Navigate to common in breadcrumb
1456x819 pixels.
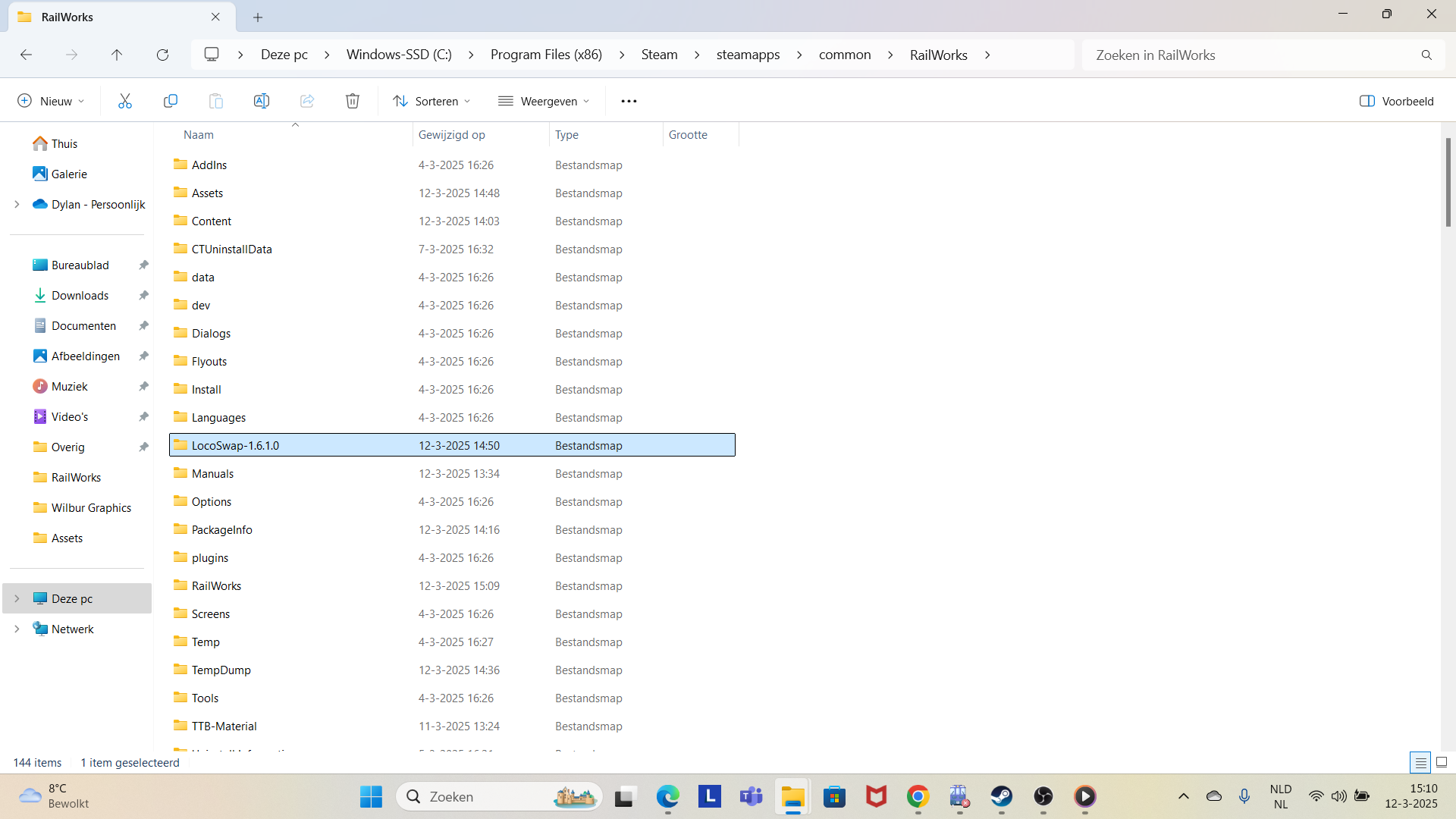(x=845, y=55)
